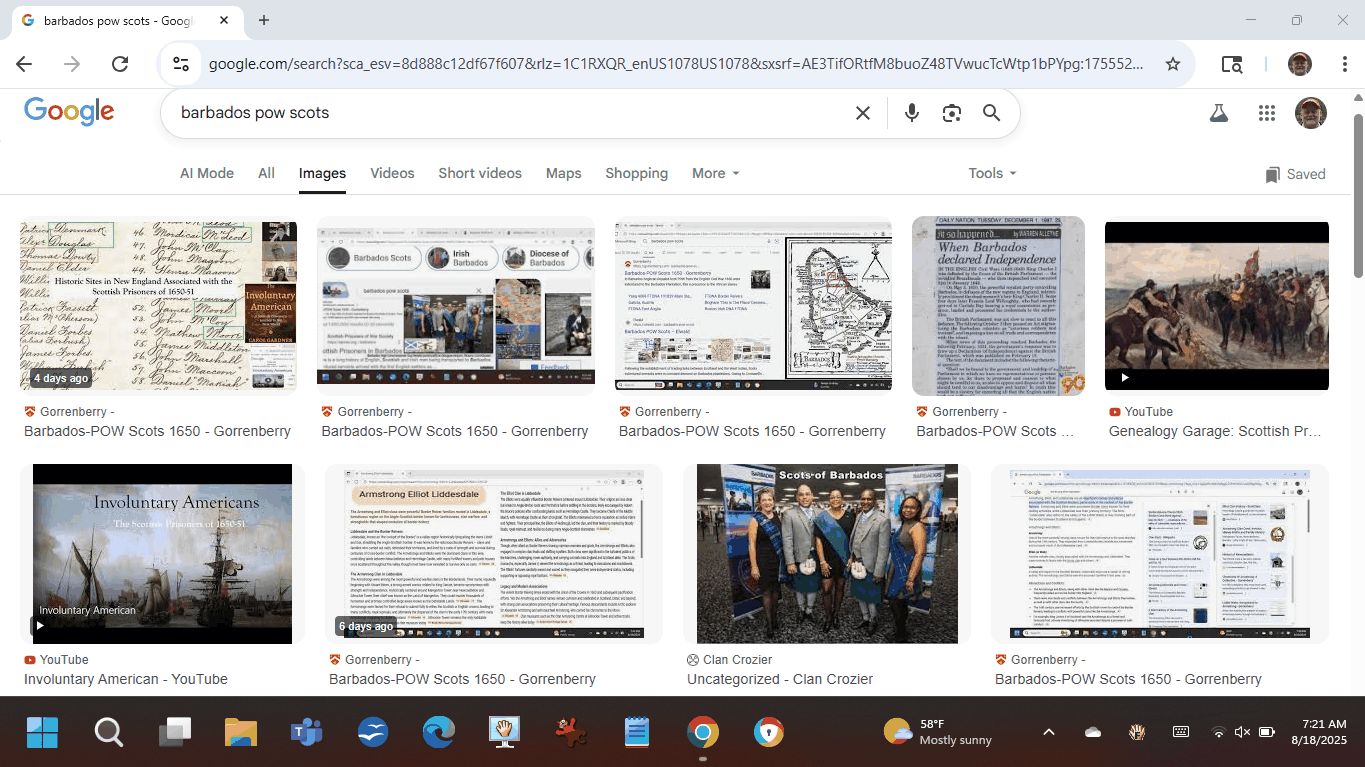Reload the current page

(x=120, y=64)
